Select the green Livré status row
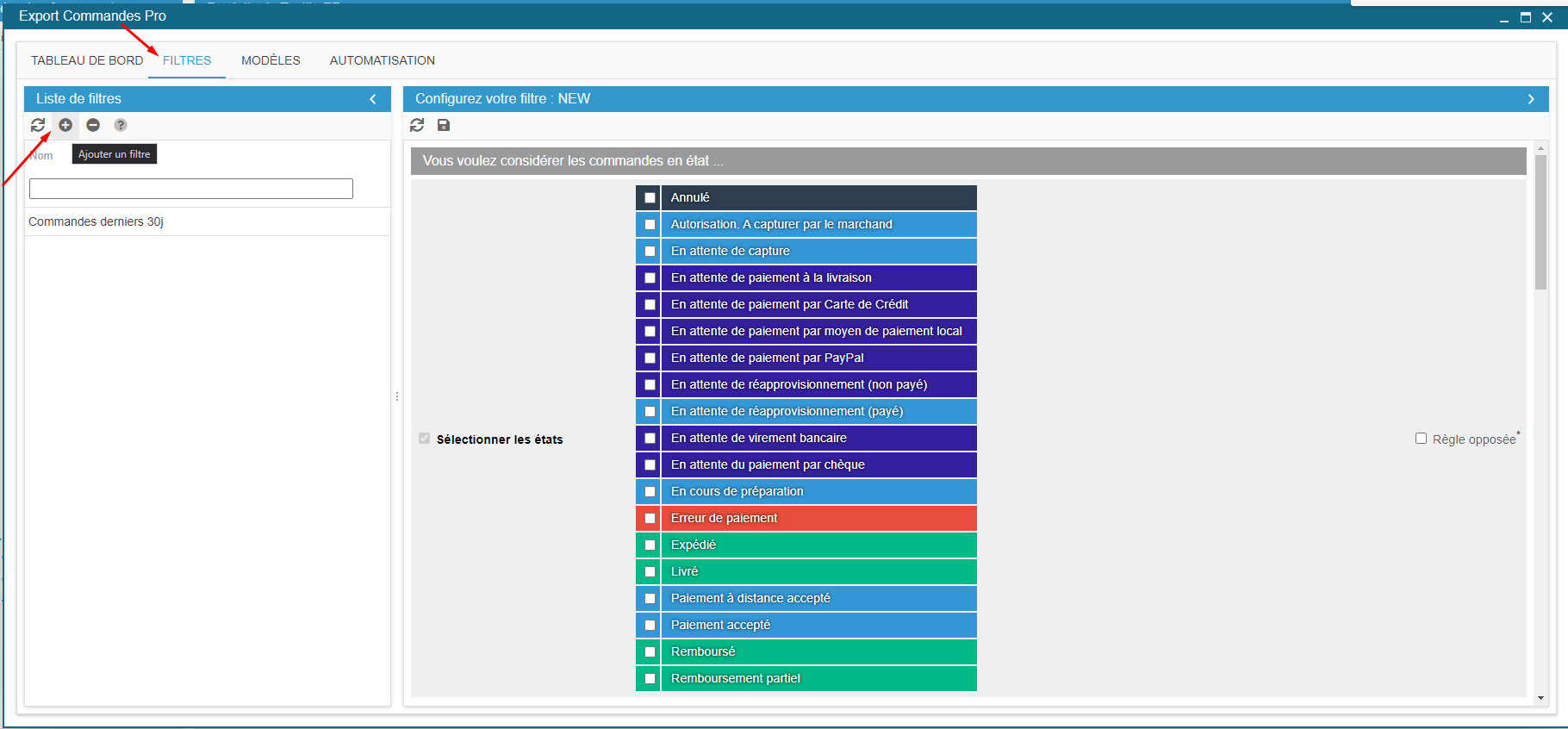Image resolution: width=1568 pixels, height=729 pixels. tap(818, 571)
